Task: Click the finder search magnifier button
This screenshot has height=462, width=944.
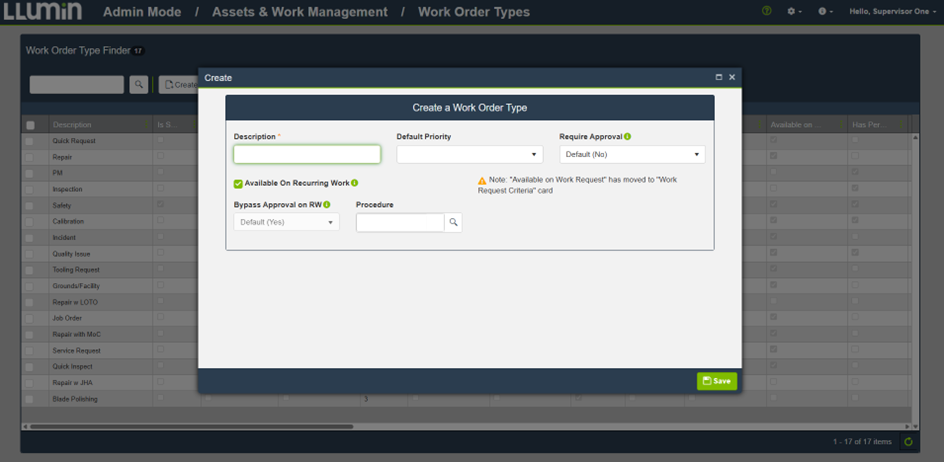Action: click(139, 85)
